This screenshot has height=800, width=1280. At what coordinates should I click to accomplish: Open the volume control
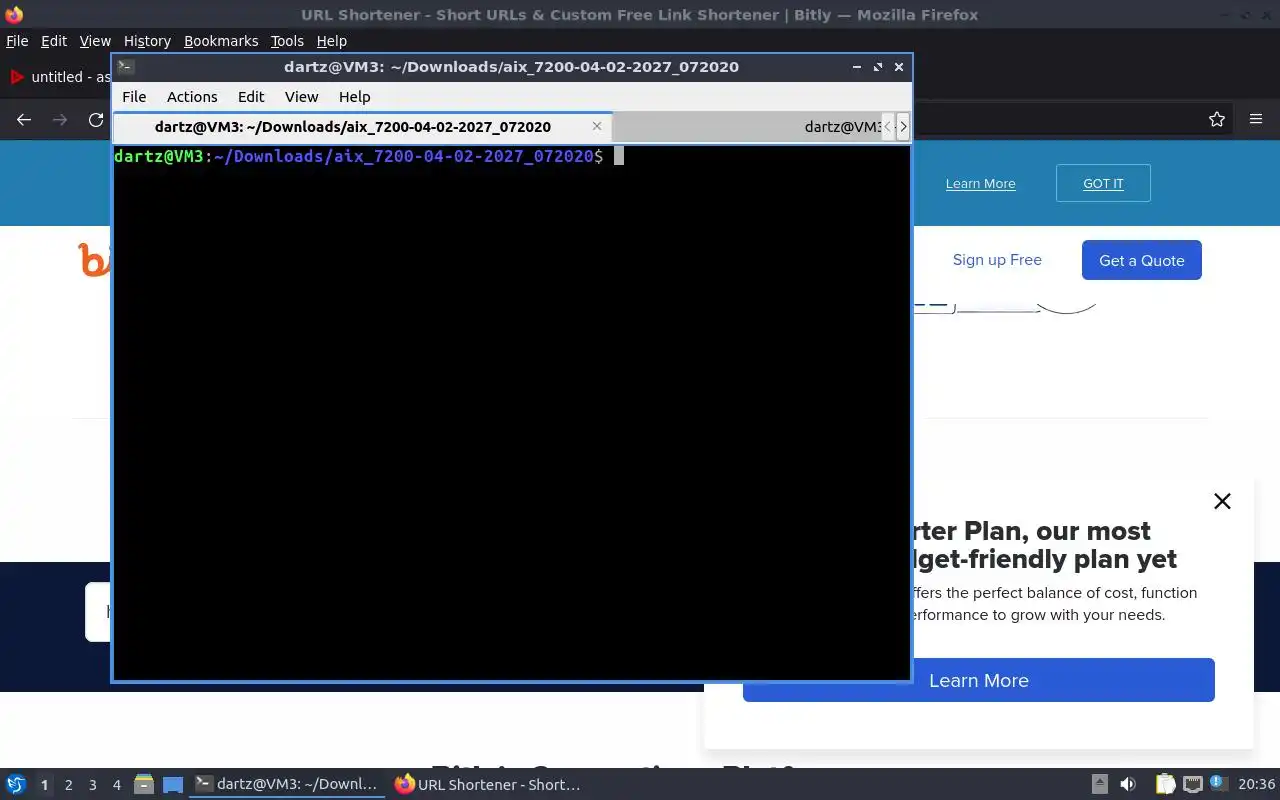pos(1128,785)
